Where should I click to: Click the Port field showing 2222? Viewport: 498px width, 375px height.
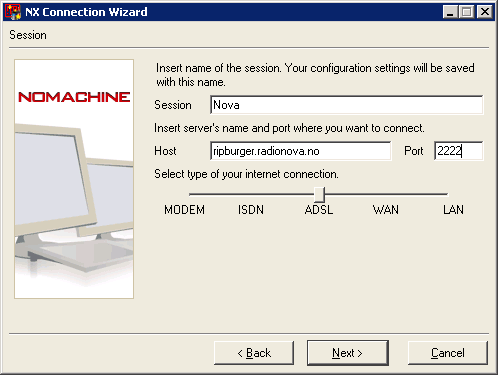(459, 151)
